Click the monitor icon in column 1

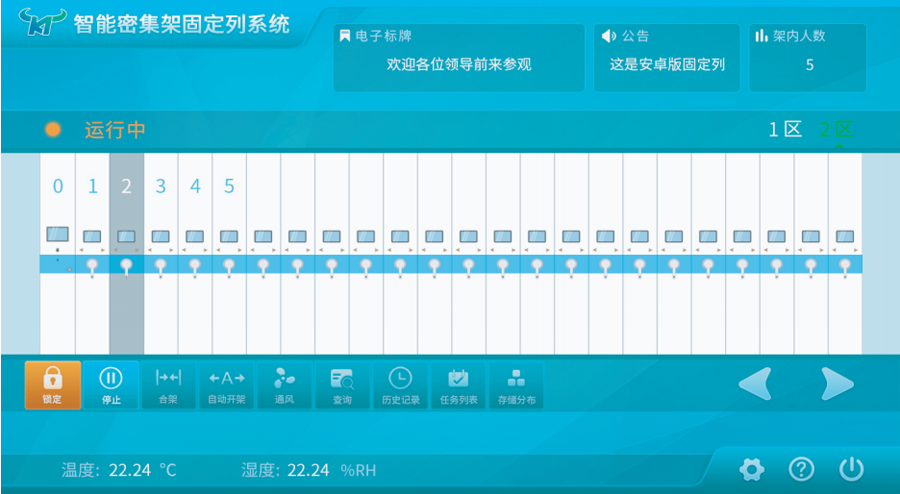(x=92, y=236)
